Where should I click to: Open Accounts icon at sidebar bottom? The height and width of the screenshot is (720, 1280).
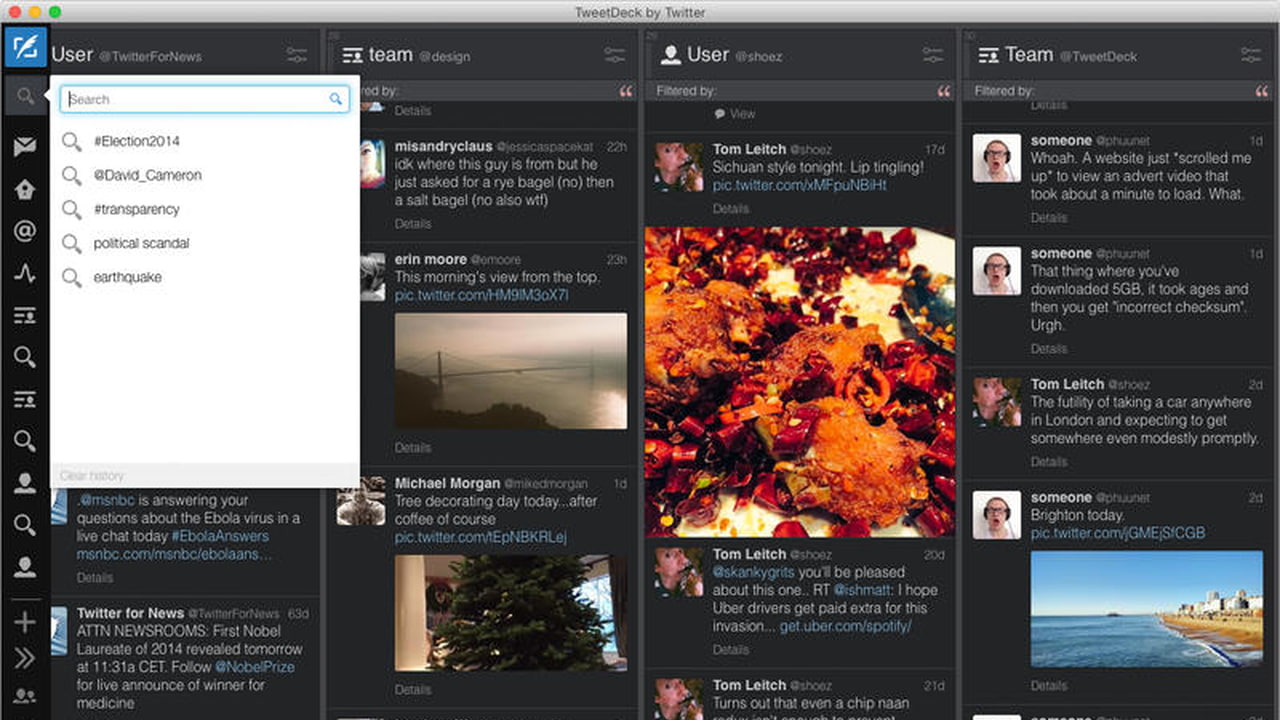point(25,697)
